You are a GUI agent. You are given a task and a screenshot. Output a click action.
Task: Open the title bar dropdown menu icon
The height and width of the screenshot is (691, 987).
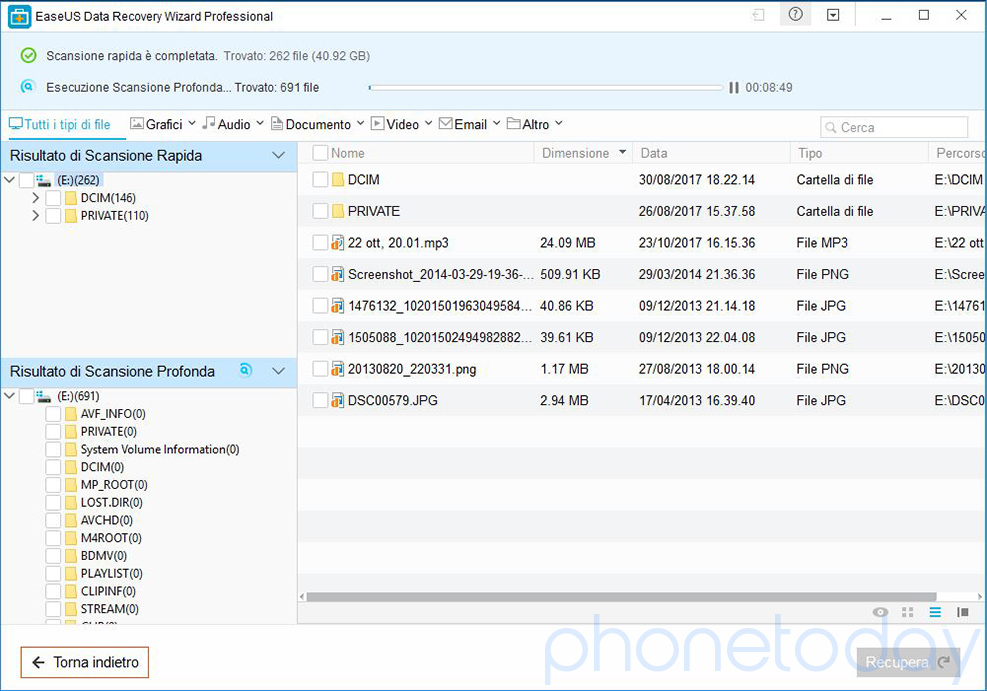[833, 15]
